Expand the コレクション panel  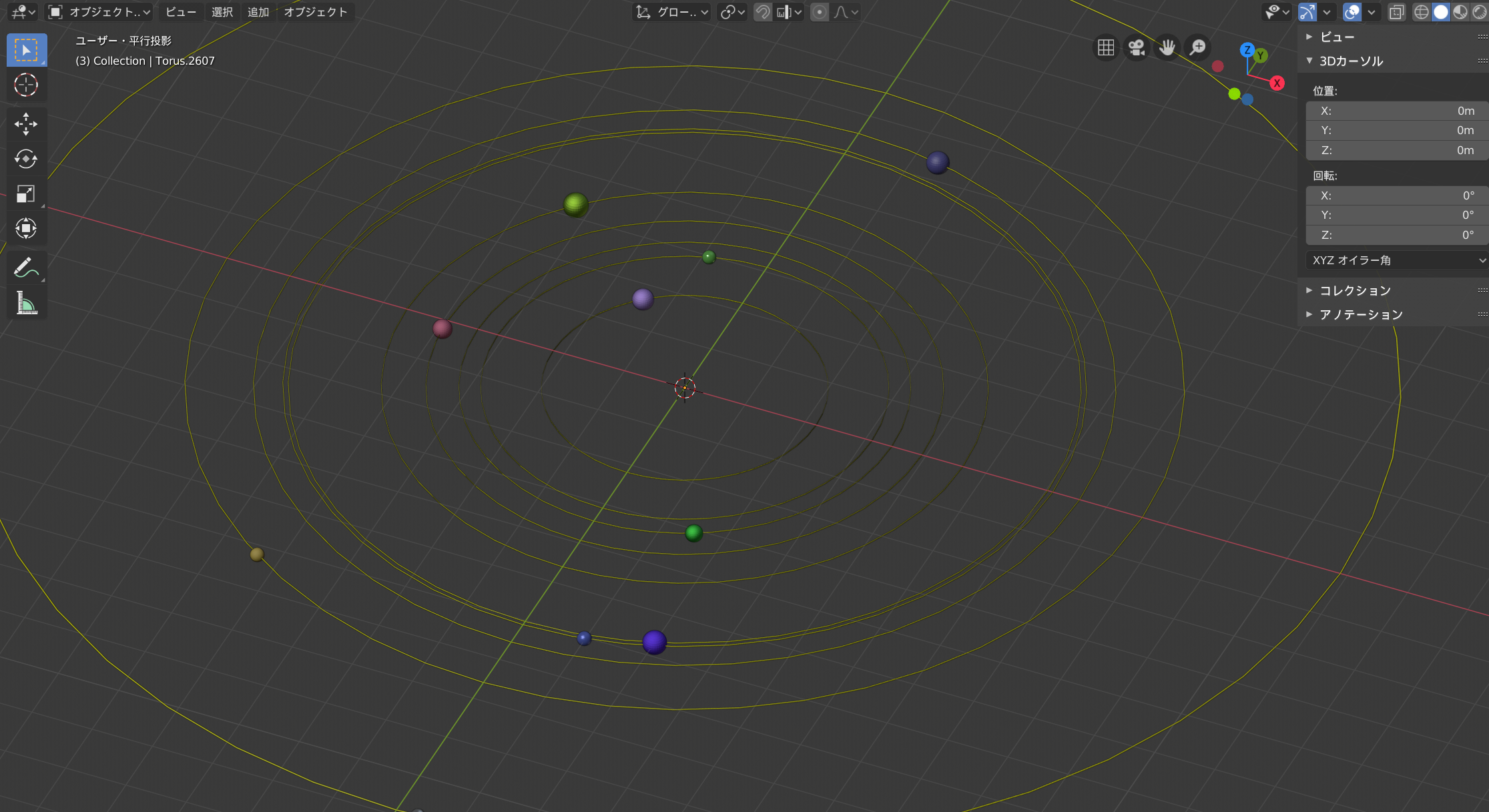(x=1355, y=290)
